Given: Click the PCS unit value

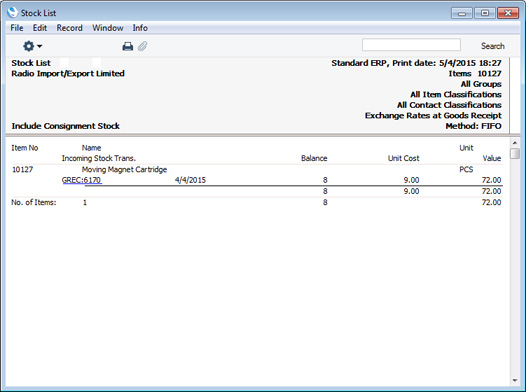Looking at the screenshot, I should (466, 169).
